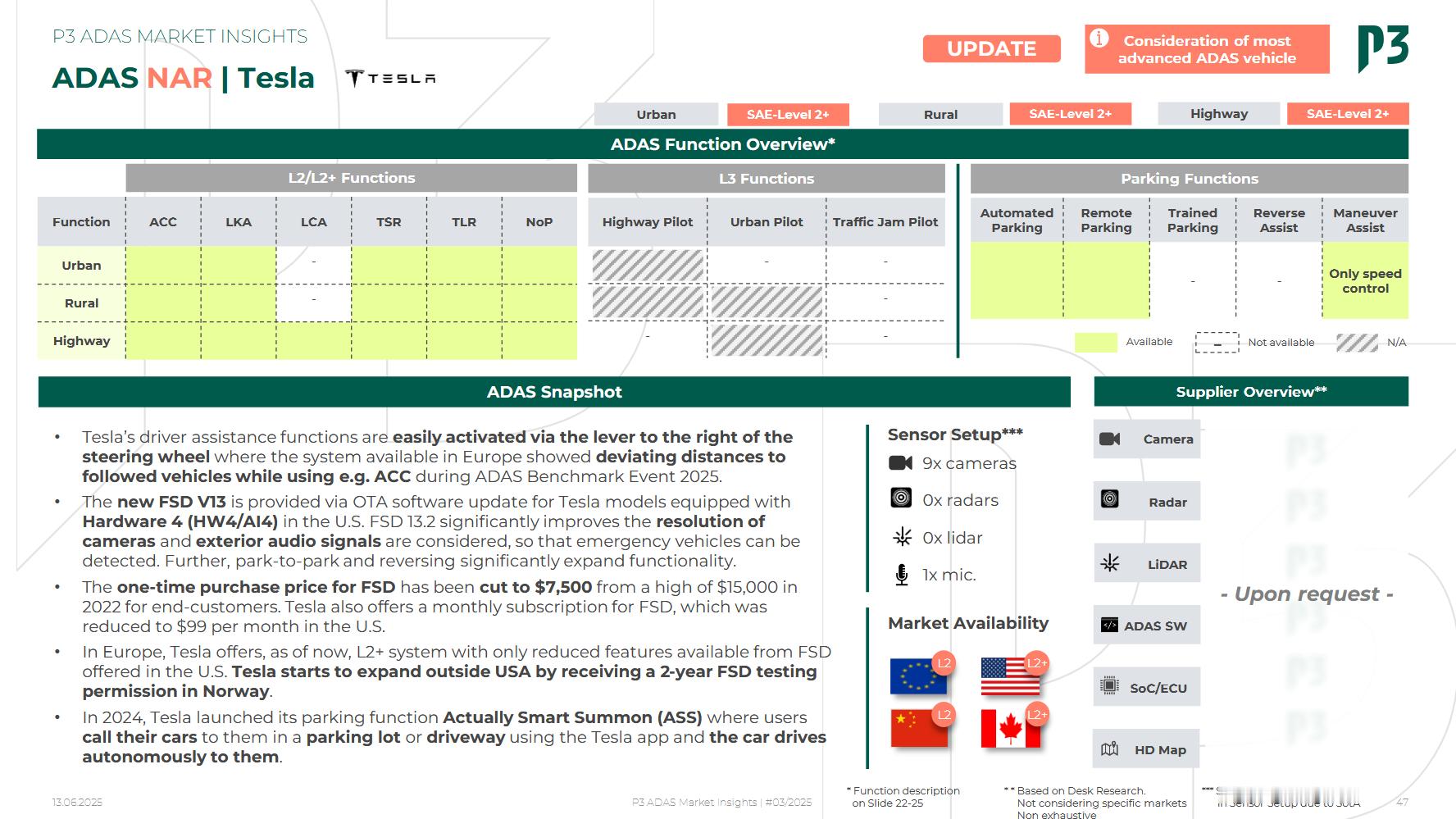
Task: Click the Consideration of most advanced ADAS vehicle badge
Action: pyautogui.click(x=1207, y=49)
